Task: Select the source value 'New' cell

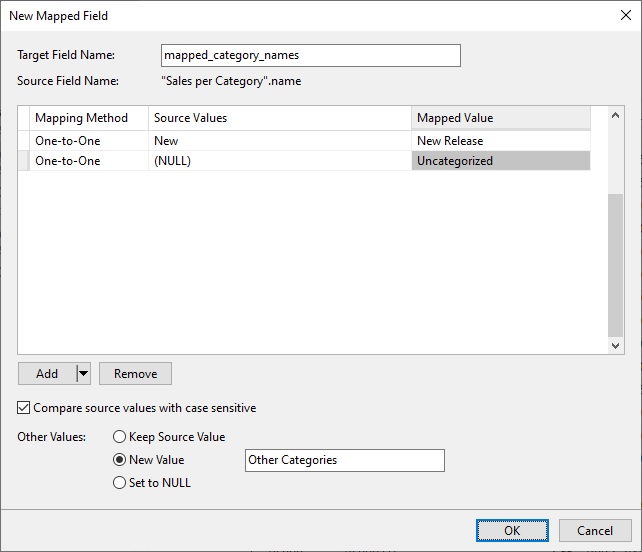Action: 280,141
